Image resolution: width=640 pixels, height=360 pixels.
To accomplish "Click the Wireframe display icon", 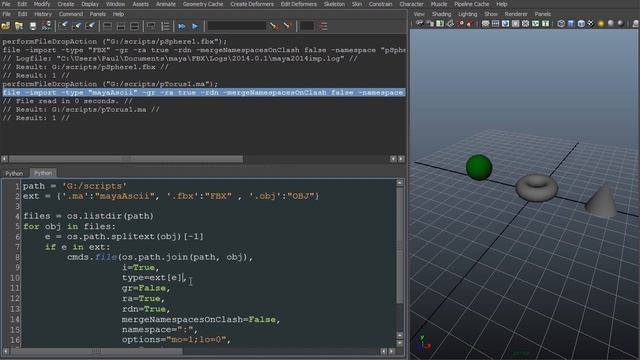I will pyautogui.click(x=561, y=24).
